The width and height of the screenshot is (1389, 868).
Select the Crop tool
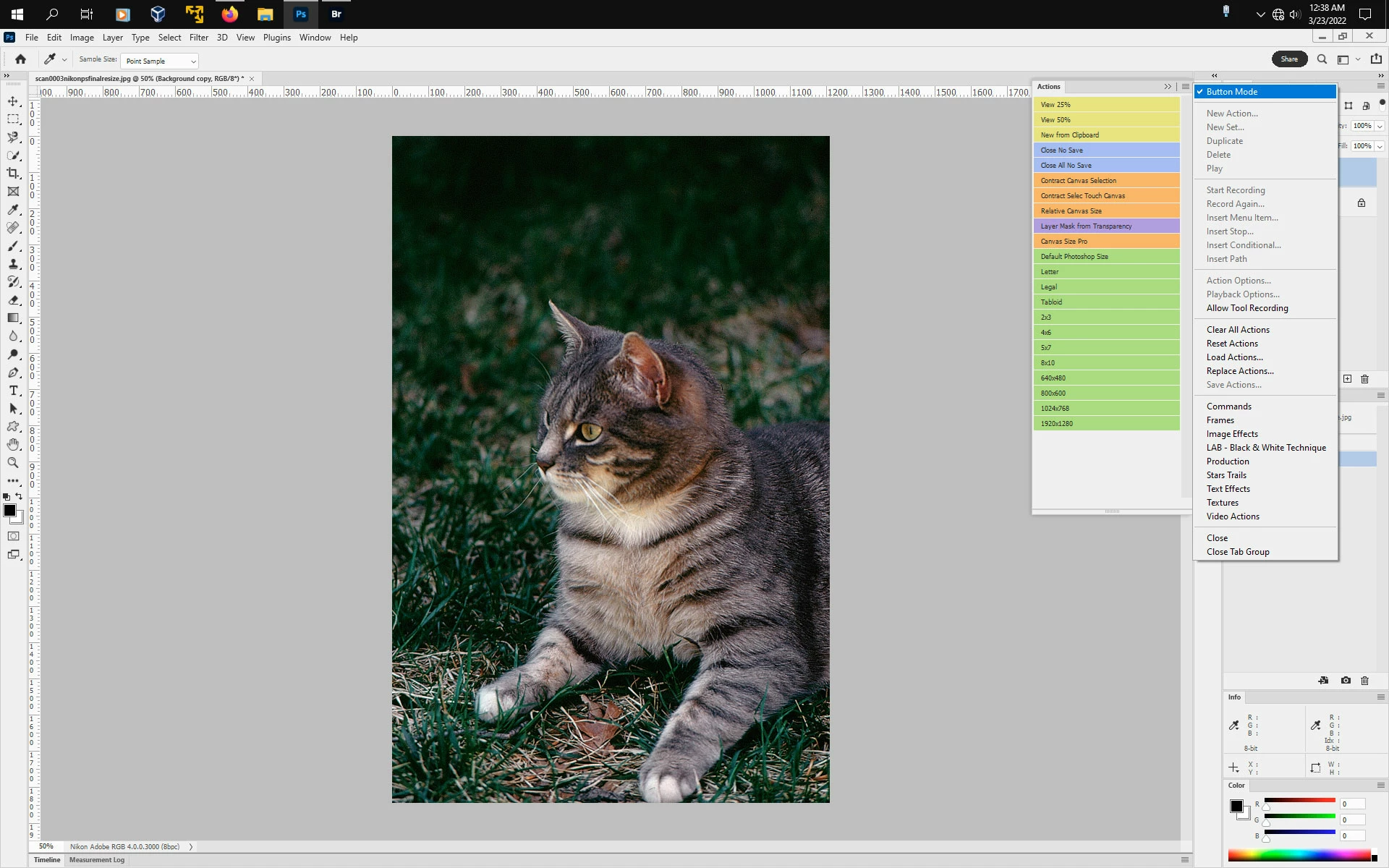click(13, 173)
